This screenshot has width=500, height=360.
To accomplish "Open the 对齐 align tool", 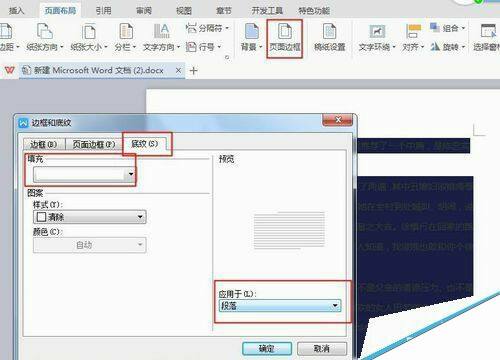I will 413,37.
